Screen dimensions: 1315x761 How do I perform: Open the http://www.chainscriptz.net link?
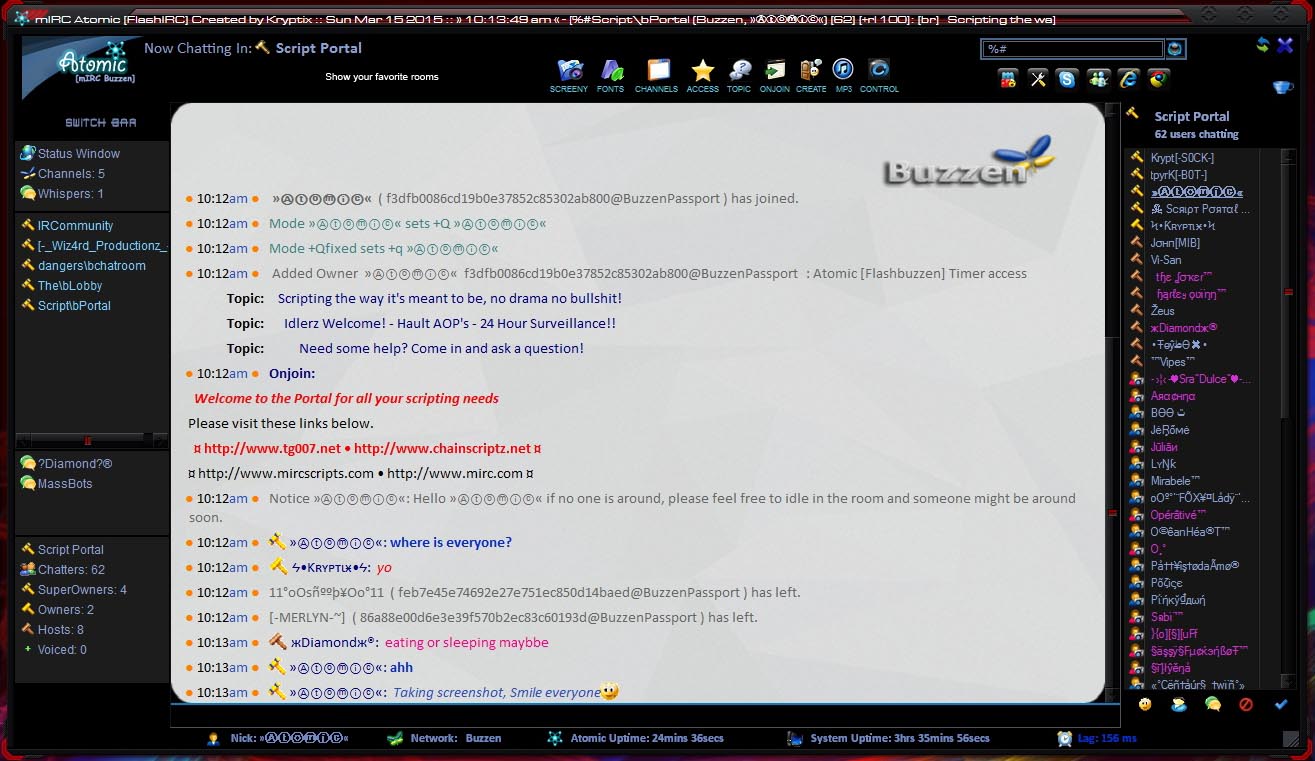442,449
